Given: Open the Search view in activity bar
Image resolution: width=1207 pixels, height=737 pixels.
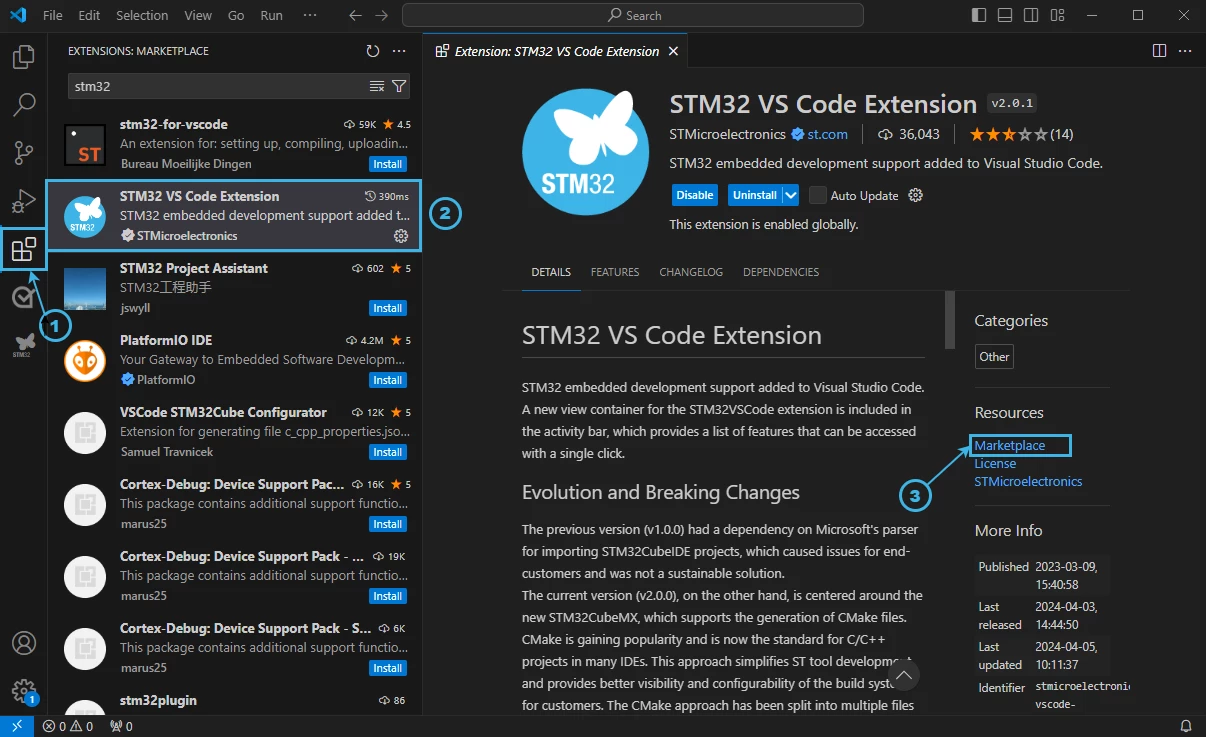Looking at the screenshot, I should (23, 104).
